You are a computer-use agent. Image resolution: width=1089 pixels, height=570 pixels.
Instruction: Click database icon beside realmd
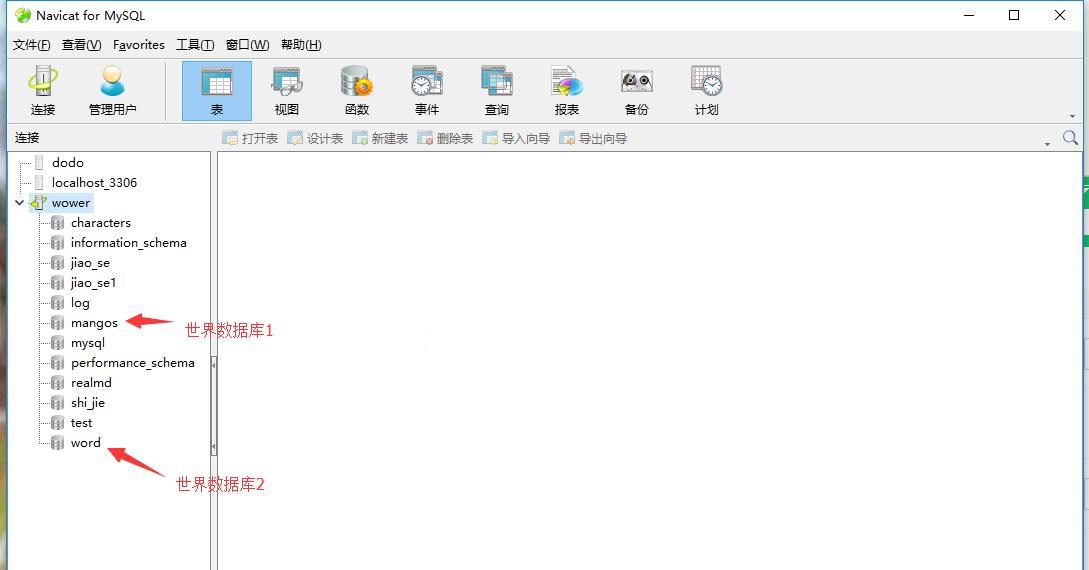(58, 383)
